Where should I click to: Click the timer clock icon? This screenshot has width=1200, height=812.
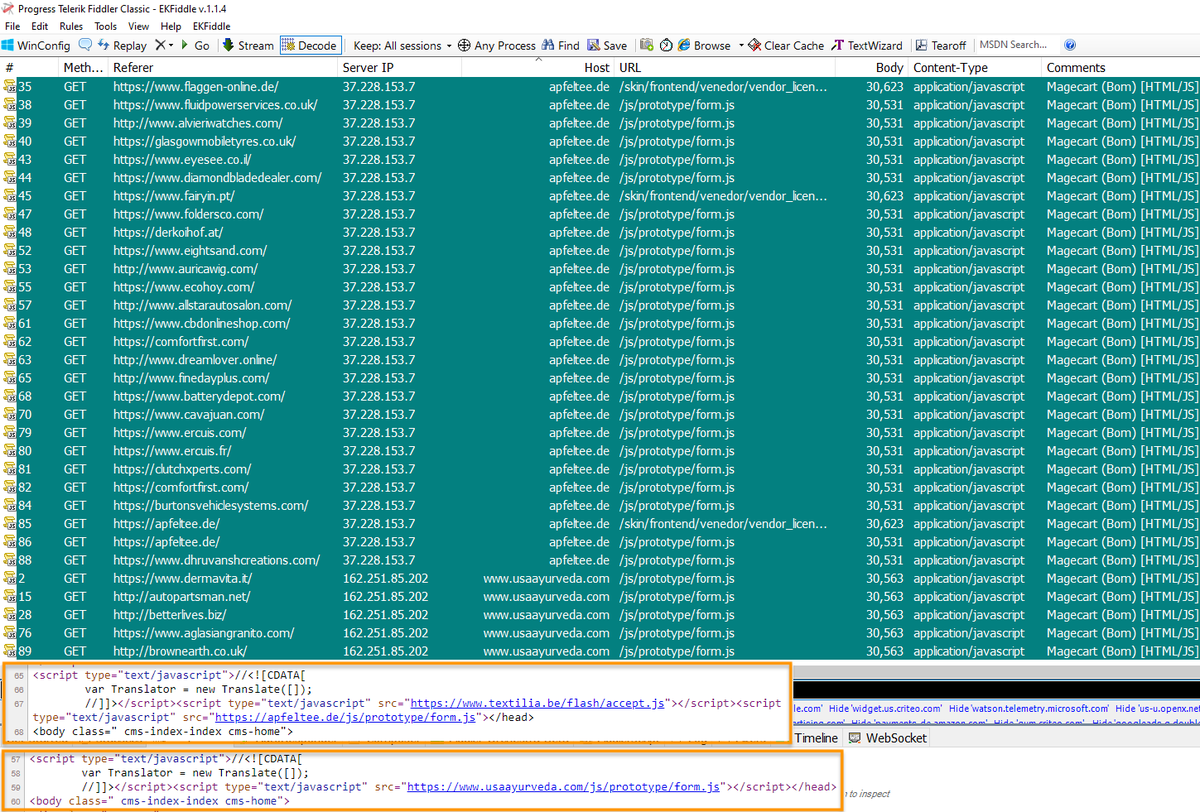(x=666, y=45)
